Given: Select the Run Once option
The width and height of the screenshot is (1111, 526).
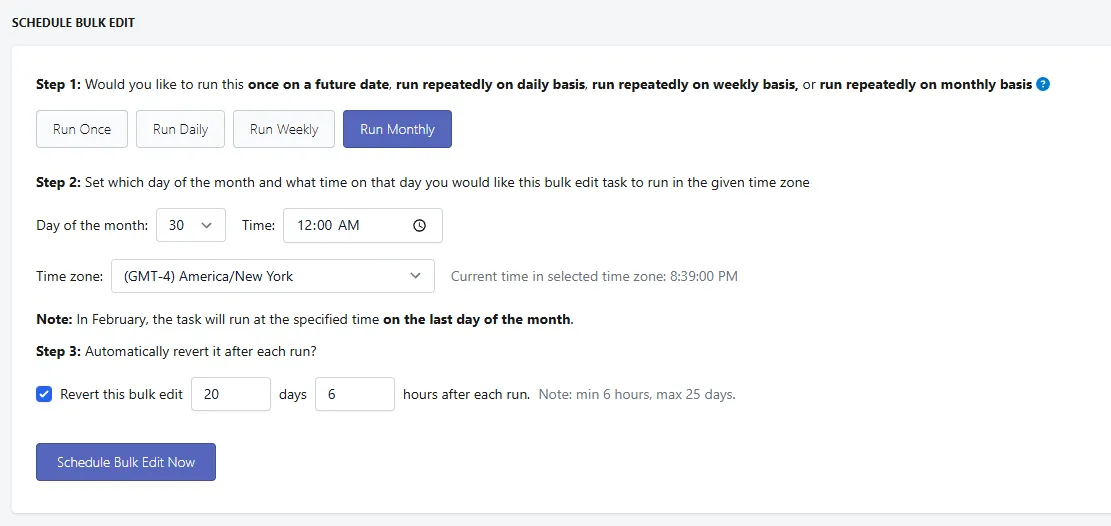Looking at the screenshot, I should 82,129.
